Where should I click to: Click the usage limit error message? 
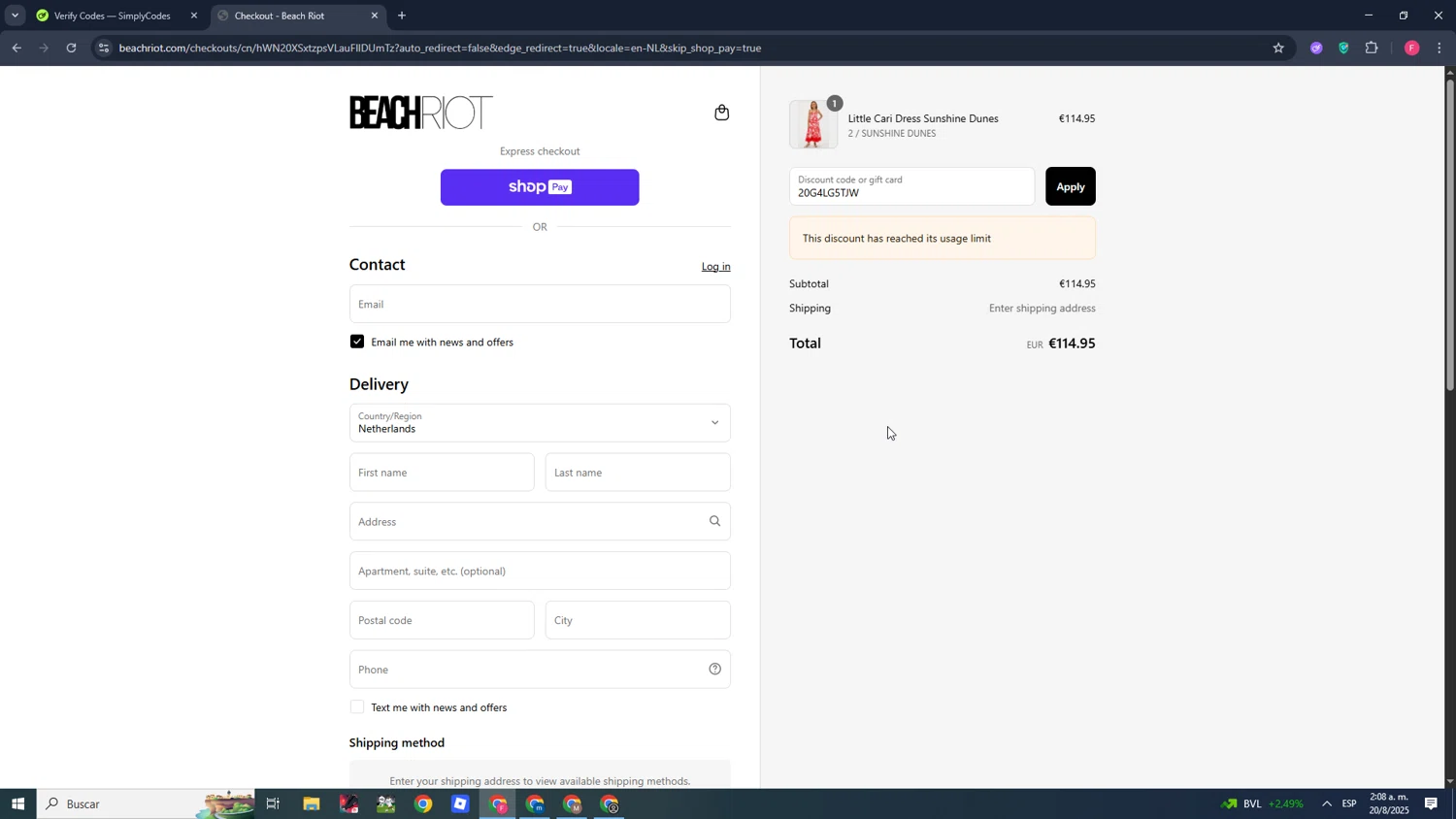click(x=942, y=238)
